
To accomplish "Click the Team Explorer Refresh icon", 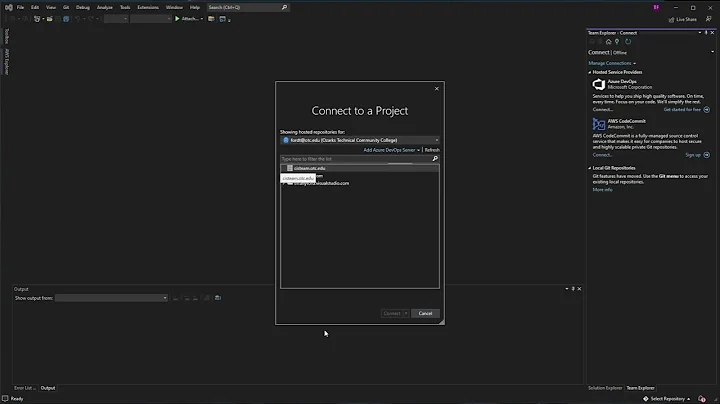I will pyautogui.click(x=628, y=42).
